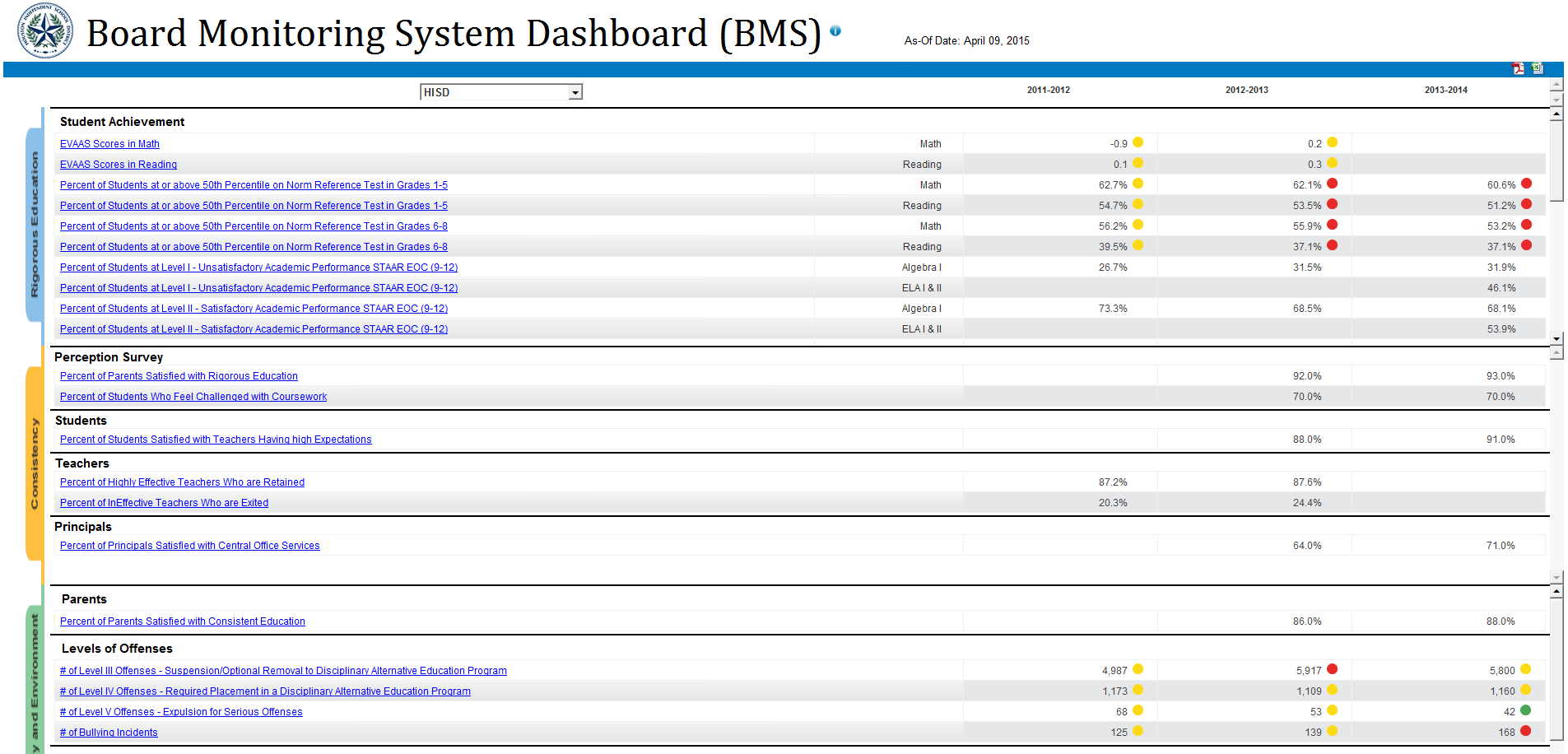Viewport: 1568px width, 754px height.
Task: Open Percent of InEffective Teachers Who are Exited
Action: pyautogui.click(x=164, y=503)
